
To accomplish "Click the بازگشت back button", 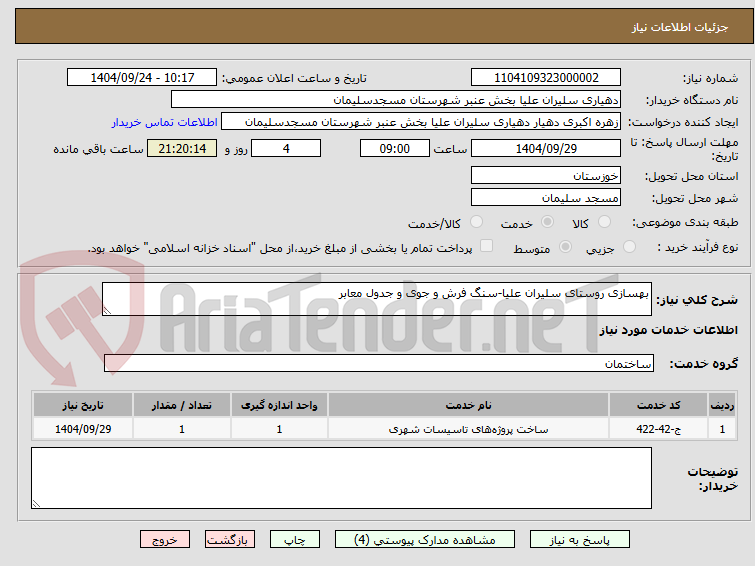I will tap(230, 540).
